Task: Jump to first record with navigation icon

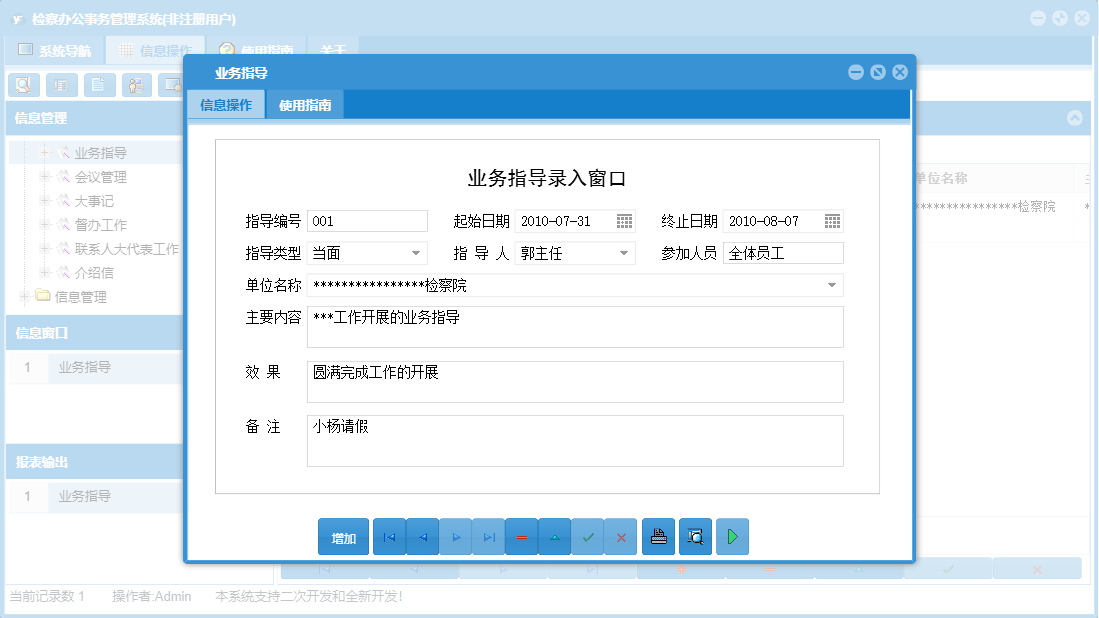Action: [389, 537]
